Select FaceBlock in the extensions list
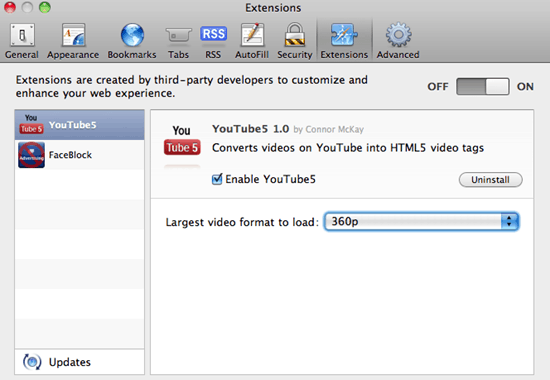This screenshot has width=550, height=380. coord(80,155)
